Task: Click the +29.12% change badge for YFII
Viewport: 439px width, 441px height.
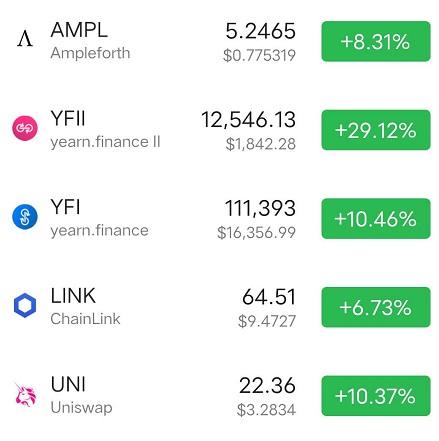Action: pos(376,130)
